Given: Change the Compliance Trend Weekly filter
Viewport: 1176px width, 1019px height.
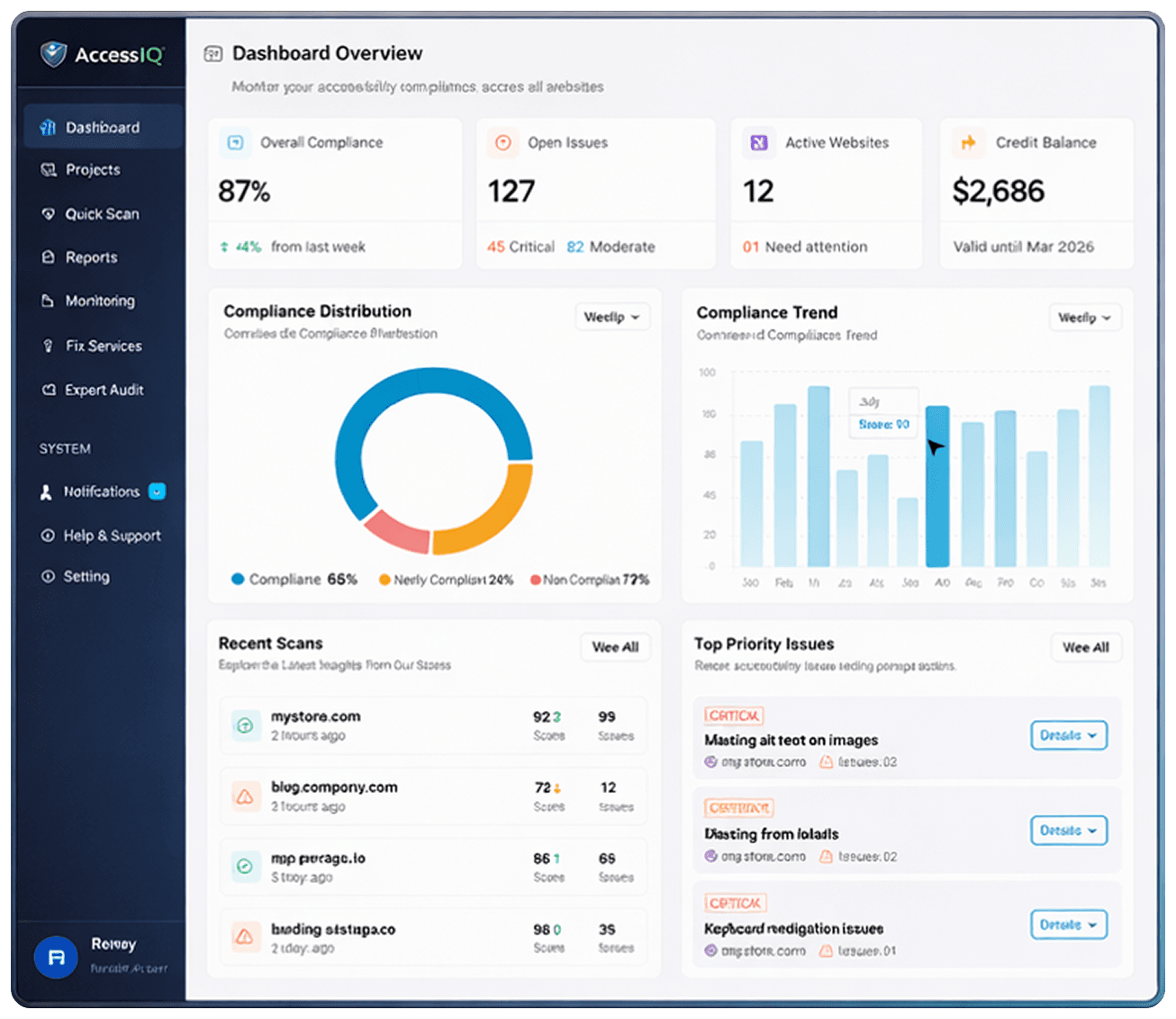Looking at the screenshot, I should [x=1085, y=317].
